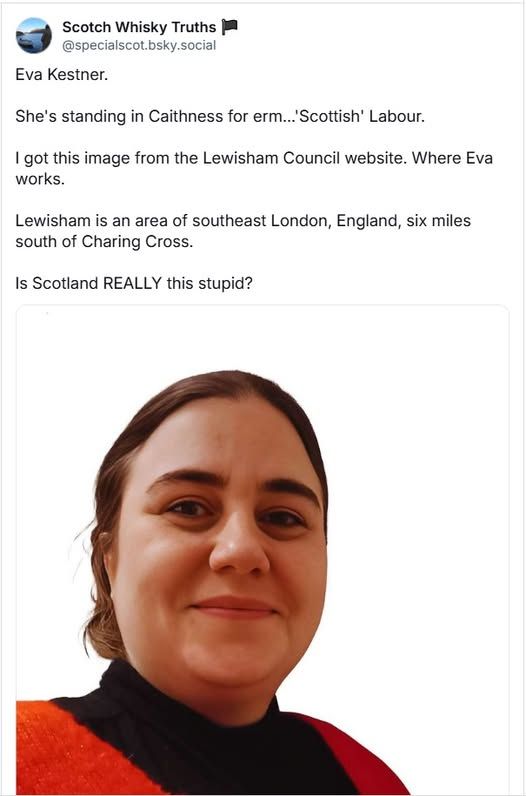526x796 pixels.
Task: Click the capitalized word "REALLY"
Action: coord(132,283)
